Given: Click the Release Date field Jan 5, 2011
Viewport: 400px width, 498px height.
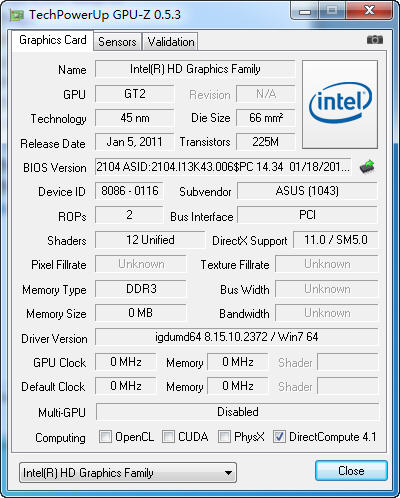Looking at the screenshot, I should point(135,142).
